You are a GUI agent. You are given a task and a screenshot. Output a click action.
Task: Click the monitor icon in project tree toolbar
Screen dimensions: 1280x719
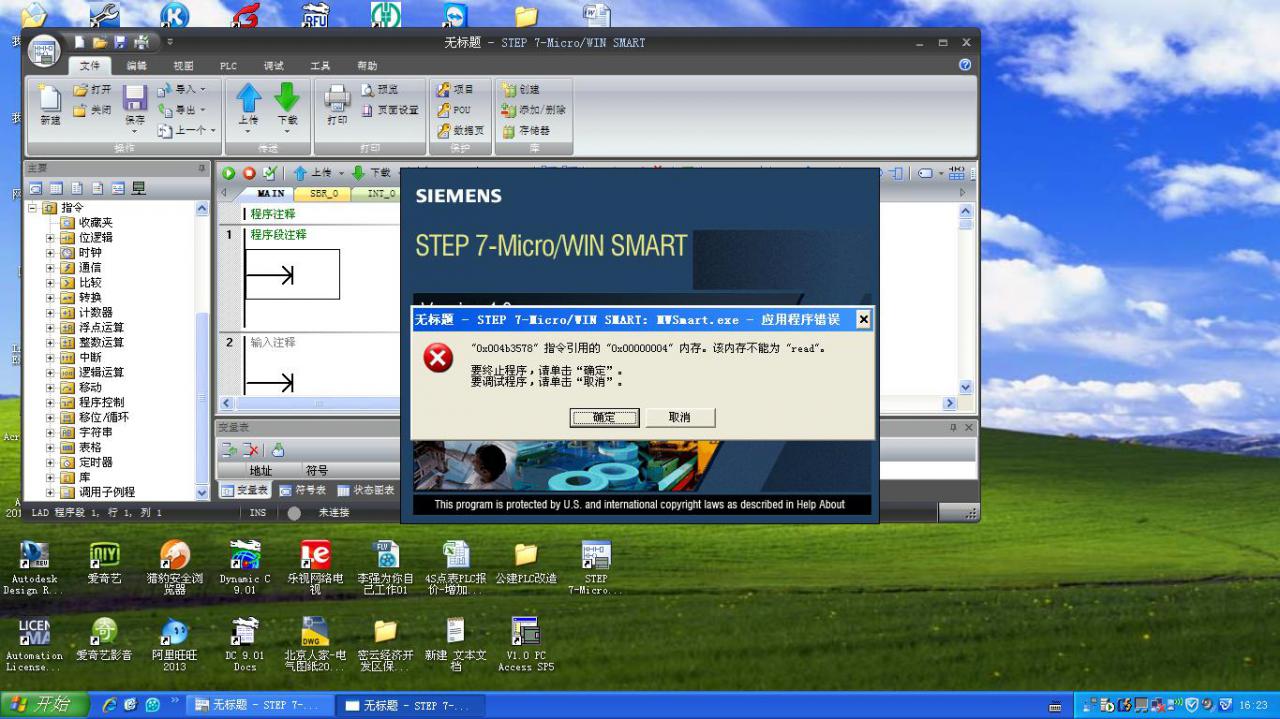pos(139,188)
